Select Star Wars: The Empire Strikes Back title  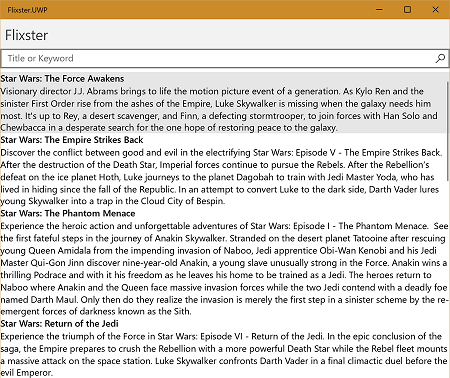(72, 140)
